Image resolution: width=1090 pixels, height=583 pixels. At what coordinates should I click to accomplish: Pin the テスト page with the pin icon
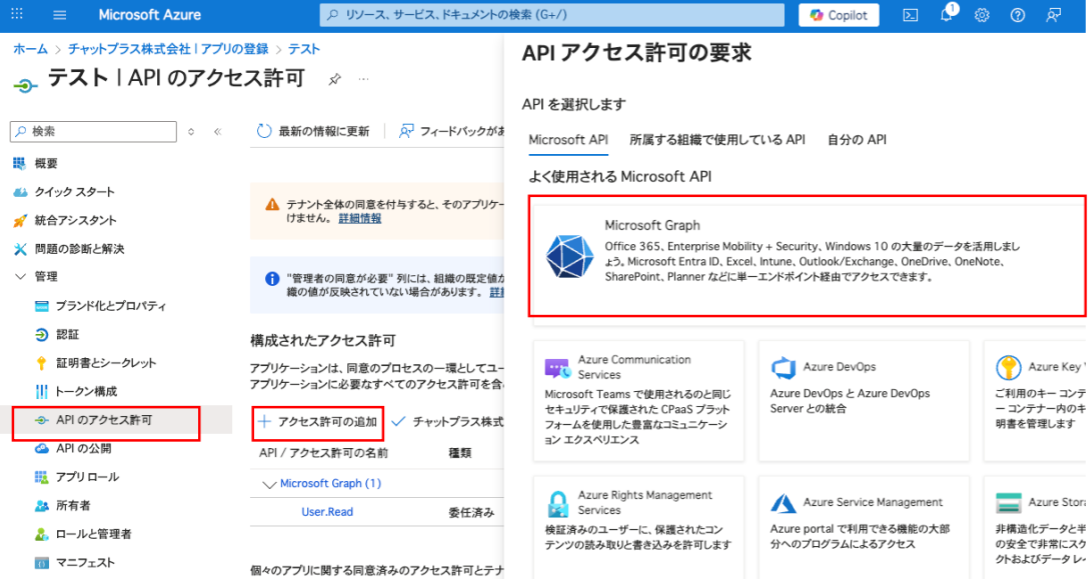pyautogui.click(x=334, y=79)
